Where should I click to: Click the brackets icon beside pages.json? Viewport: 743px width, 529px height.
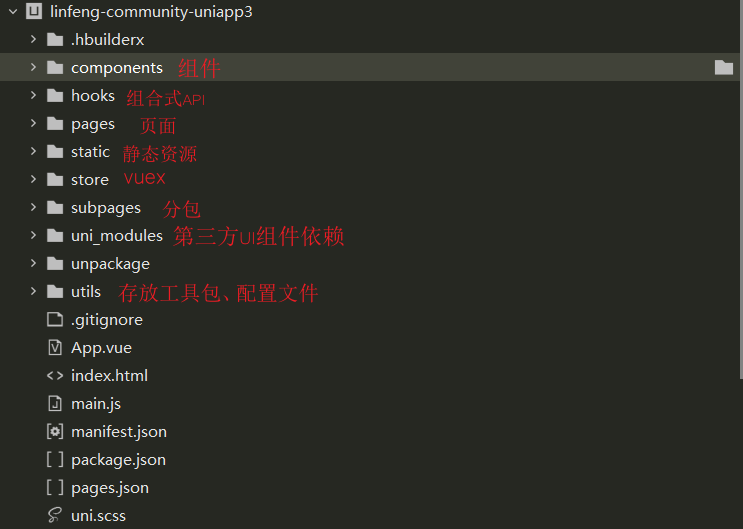(54, 488)
